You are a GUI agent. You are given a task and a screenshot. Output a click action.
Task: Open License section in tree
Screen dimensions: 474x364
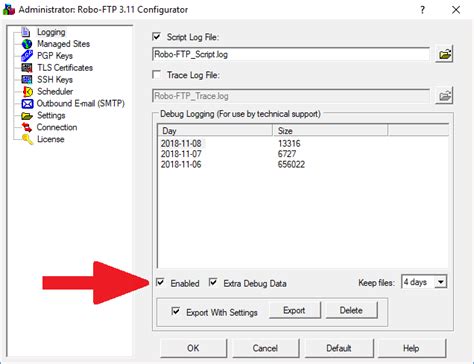tap(50, 139)
